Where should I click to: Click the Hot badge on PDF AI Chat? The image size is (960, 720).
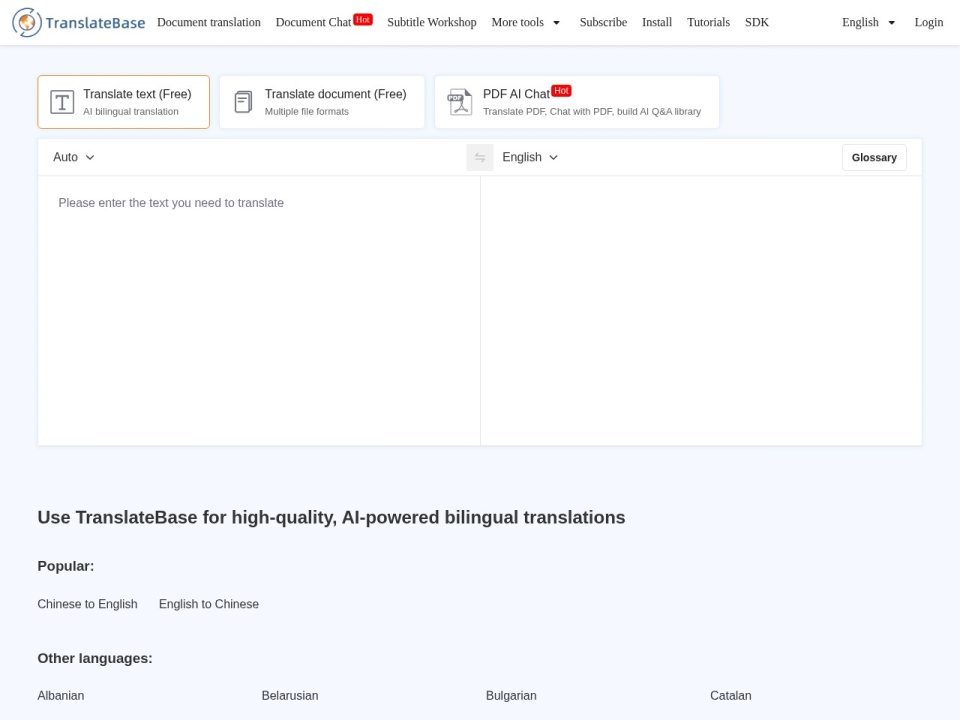[x=561, y=91]
